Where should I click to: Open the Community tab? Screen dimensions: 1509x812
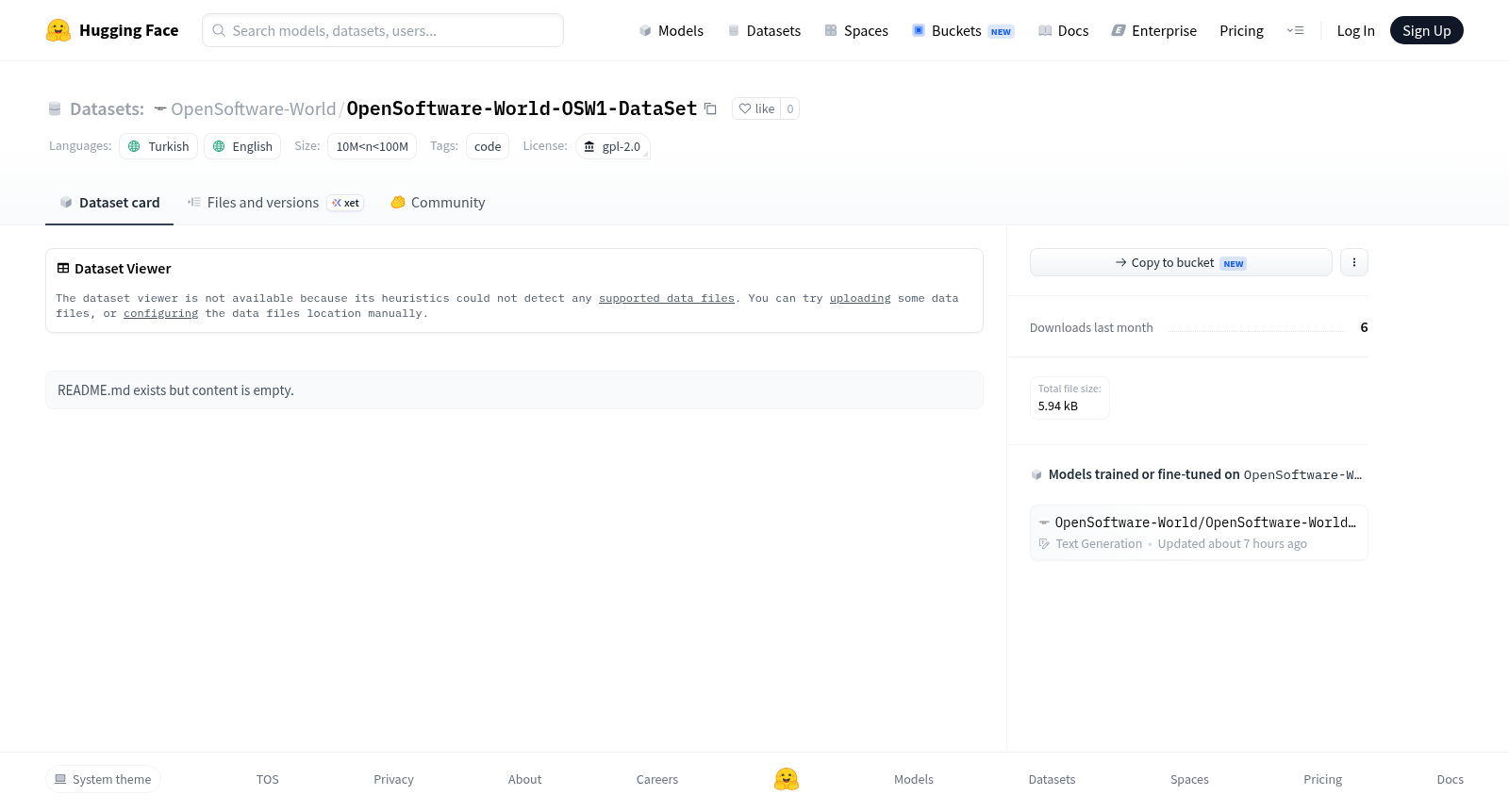tap(438, 202)
